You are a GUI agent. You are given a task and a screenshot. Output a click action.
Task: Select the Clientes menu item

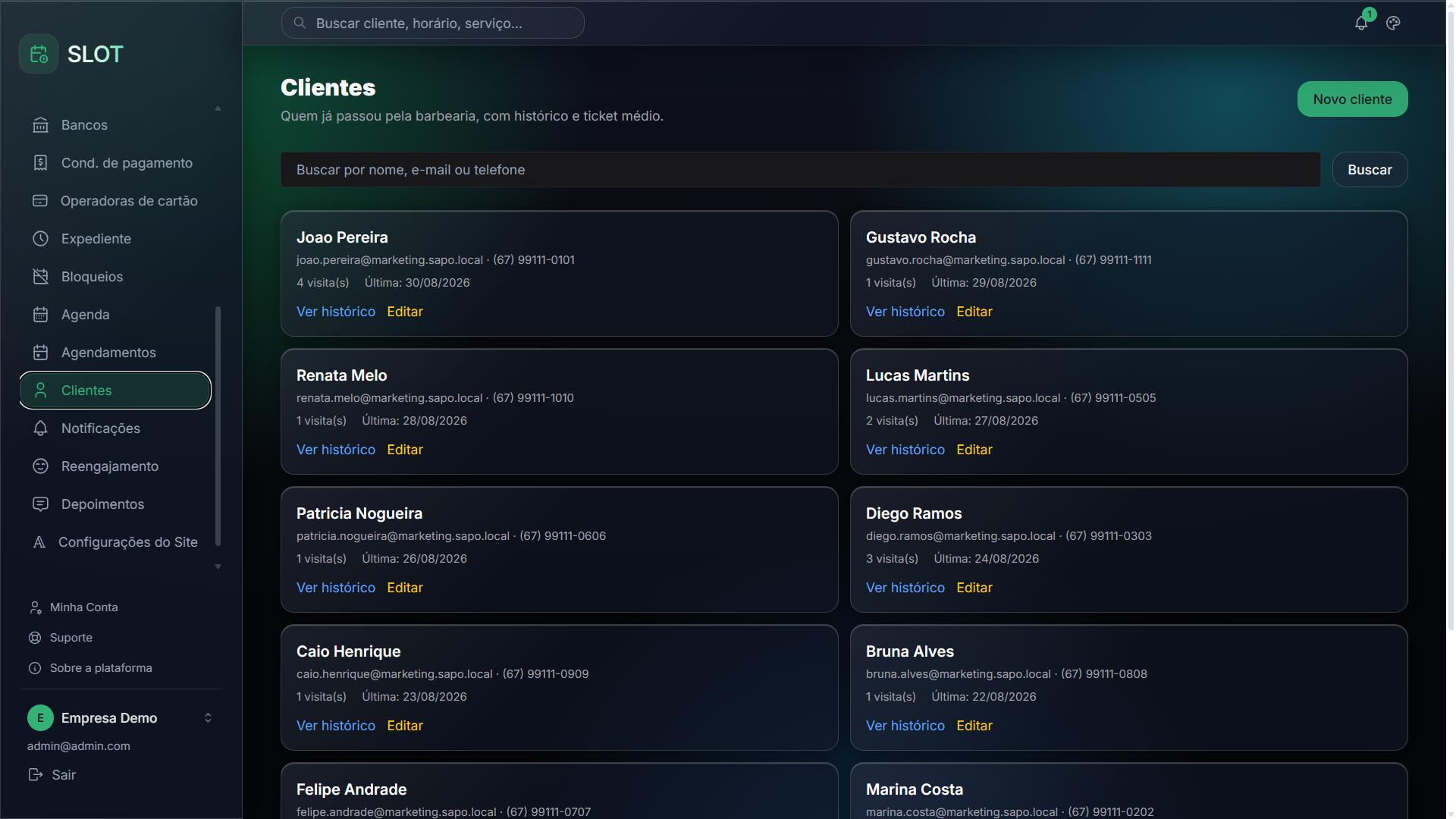pos(115,391)
